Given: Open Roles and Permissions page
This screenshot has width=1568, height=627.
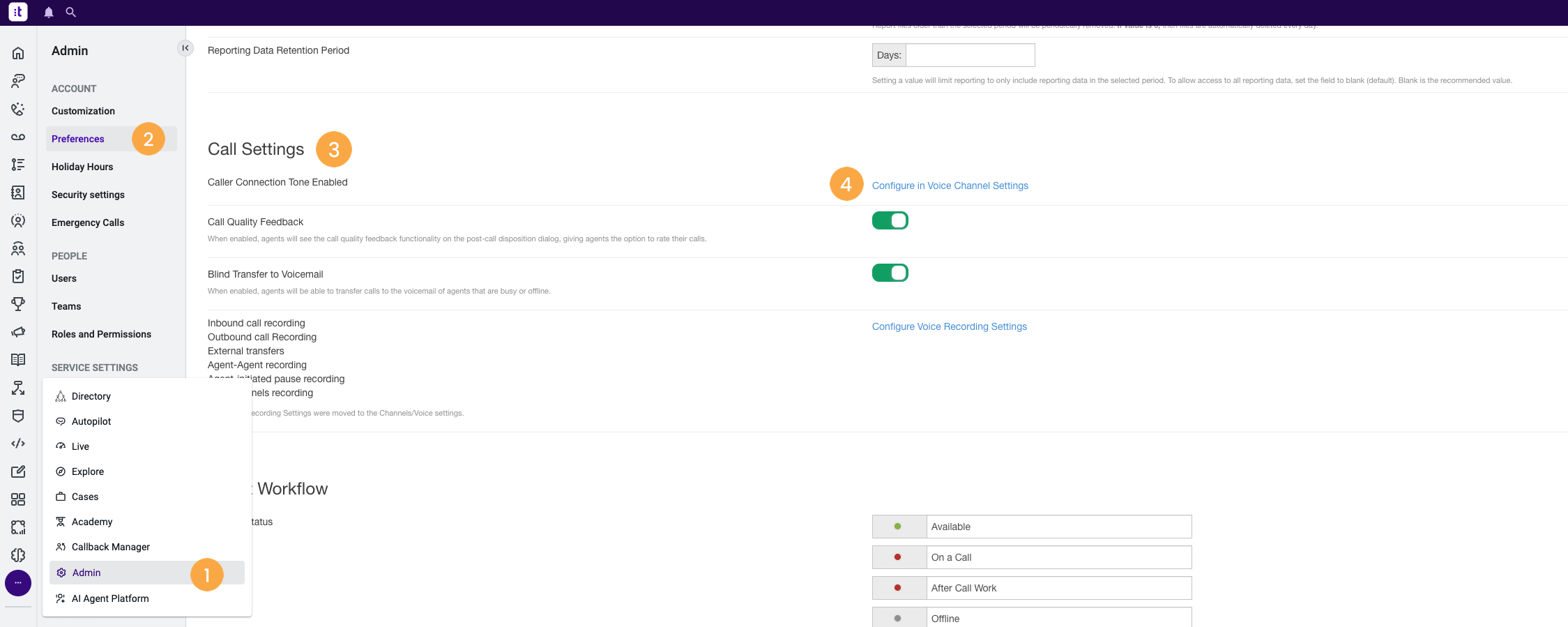Looking at the screenshot, I should coord(101,334).
